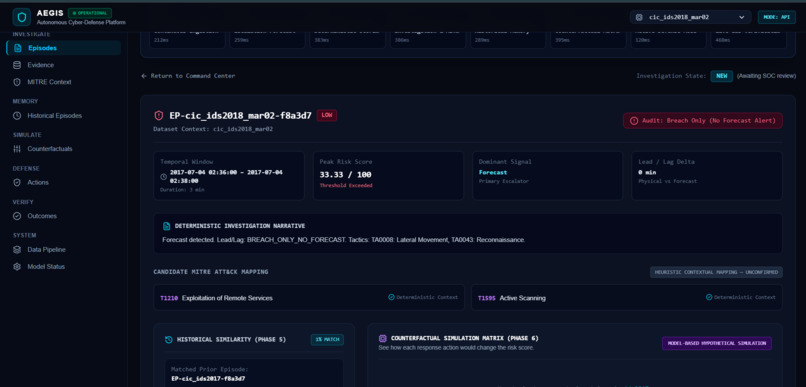
Task: Click the Peak Risk Score card
Action: [x=388, y=175]
